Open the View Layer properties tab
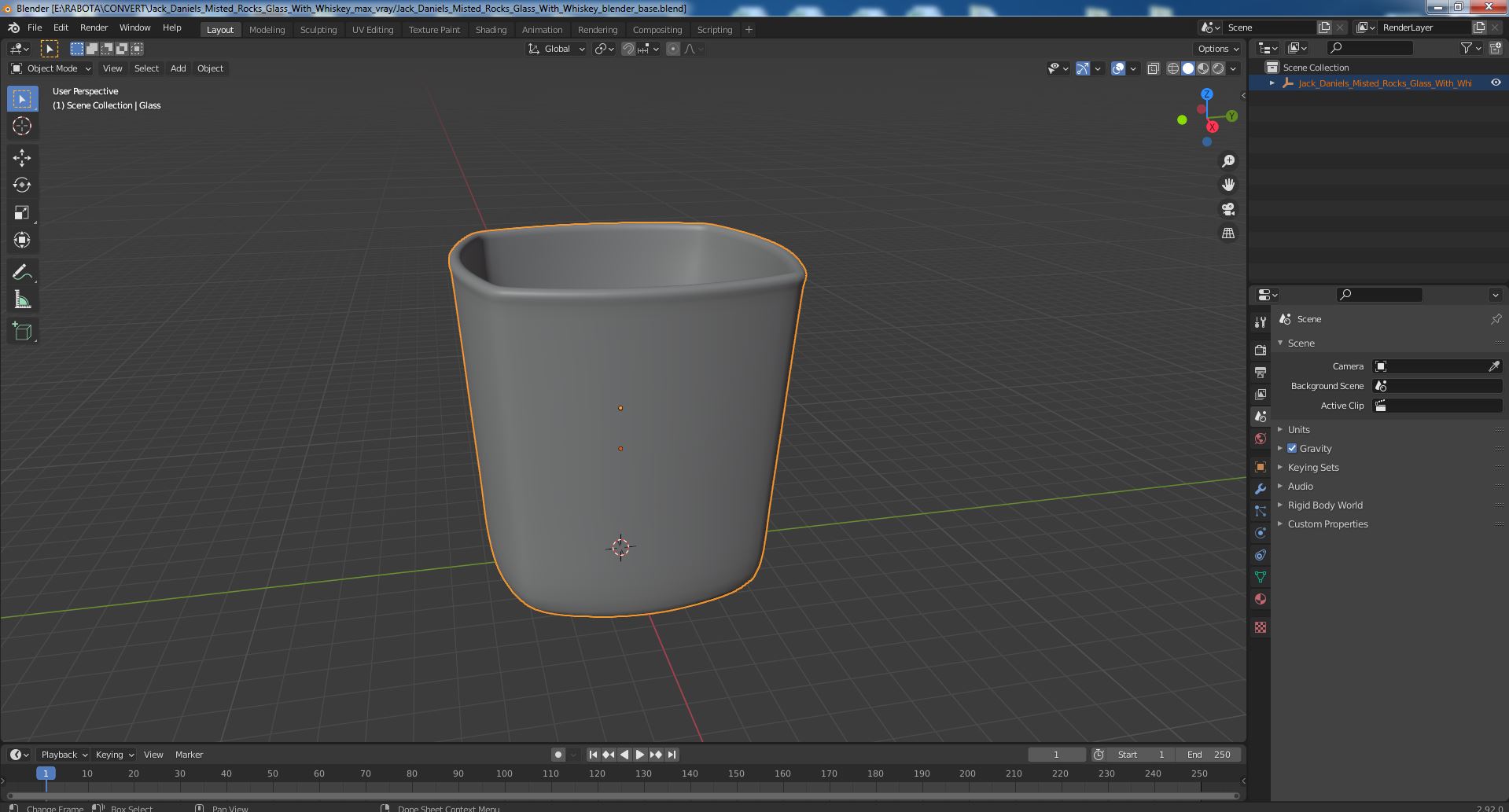 point(1261,394)
